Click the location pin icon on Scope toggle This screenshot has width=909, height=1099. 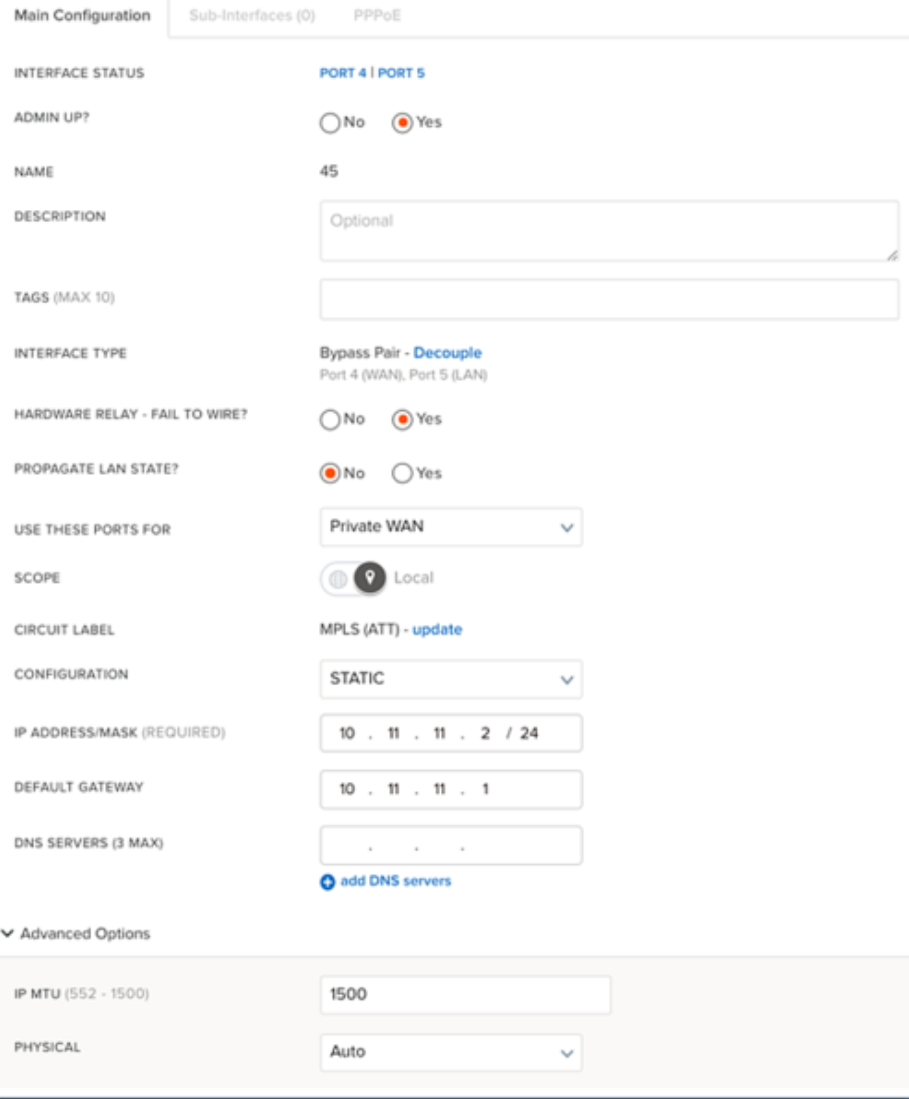[370, 578]
